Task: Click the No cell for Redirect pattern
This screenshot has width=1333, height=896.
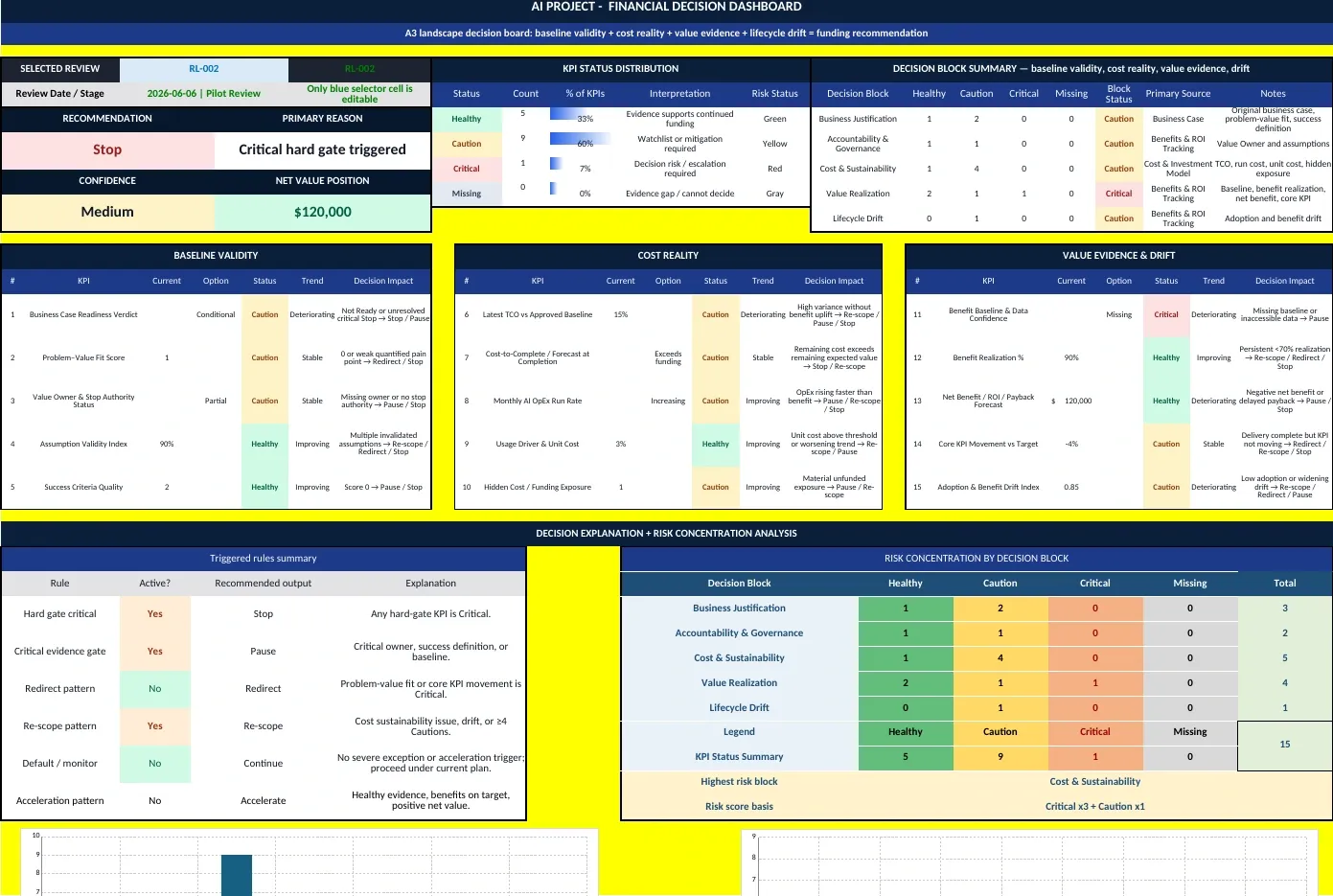Action: tap(155, 689)
